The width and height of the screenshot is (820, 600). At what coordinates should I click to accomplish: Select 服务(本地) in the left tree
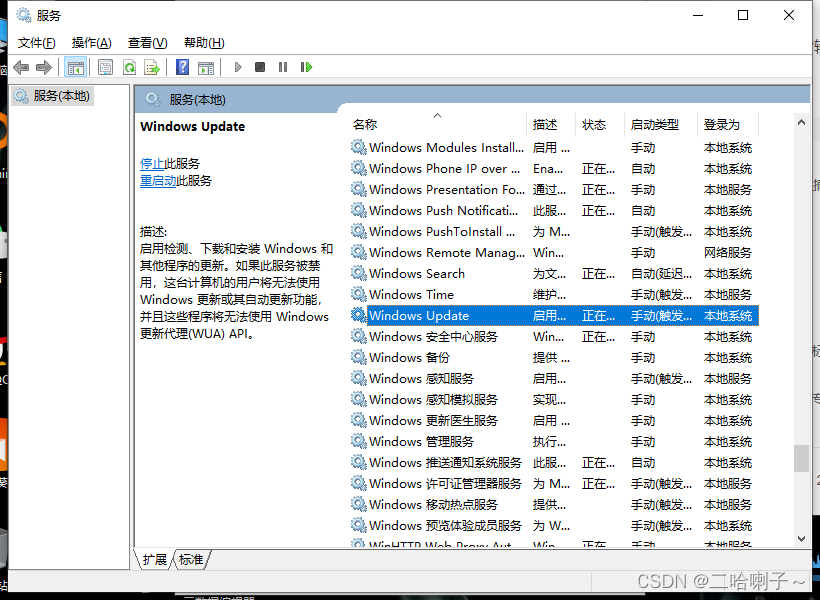(52, 96)
